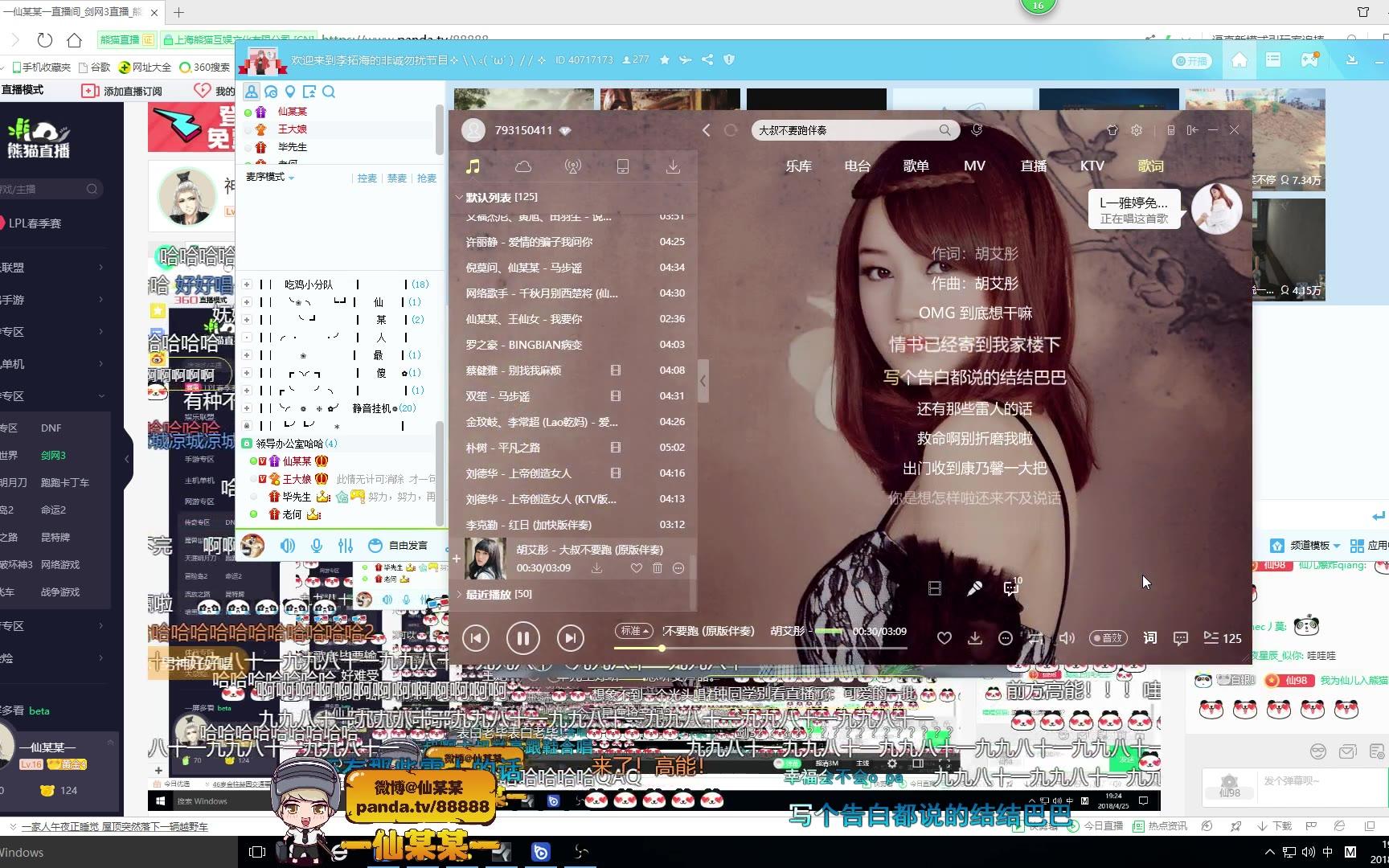This screenshot has width=1389, height=868.
Task: Click the 抢麦 link
Action: point(427,178)
